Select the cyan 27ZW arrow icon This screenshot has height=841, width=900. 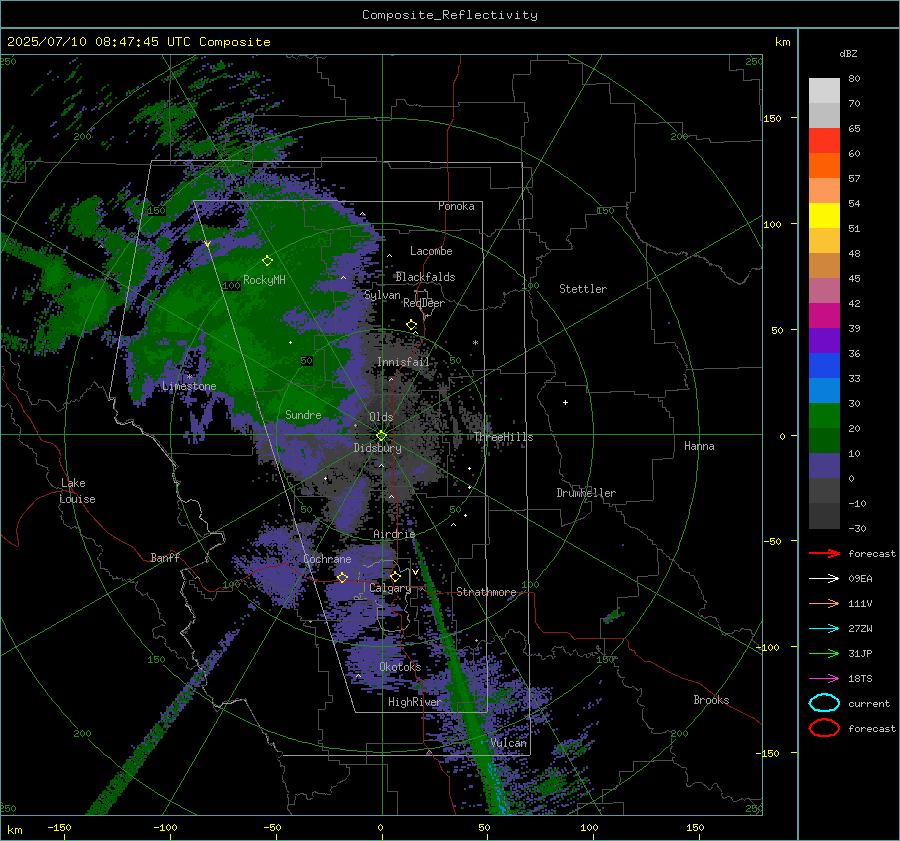pyautogui.click(x=824, y=629)
